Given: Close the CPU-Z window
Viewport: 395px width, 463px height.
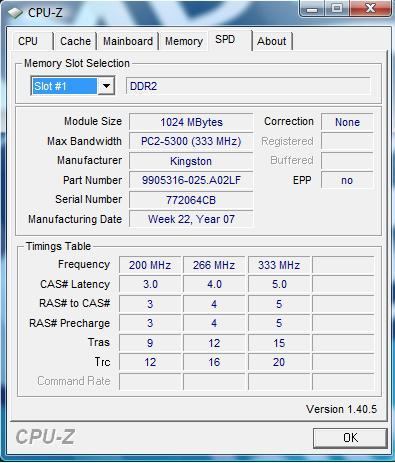Looking at the screenshot, I should (370, 8).
